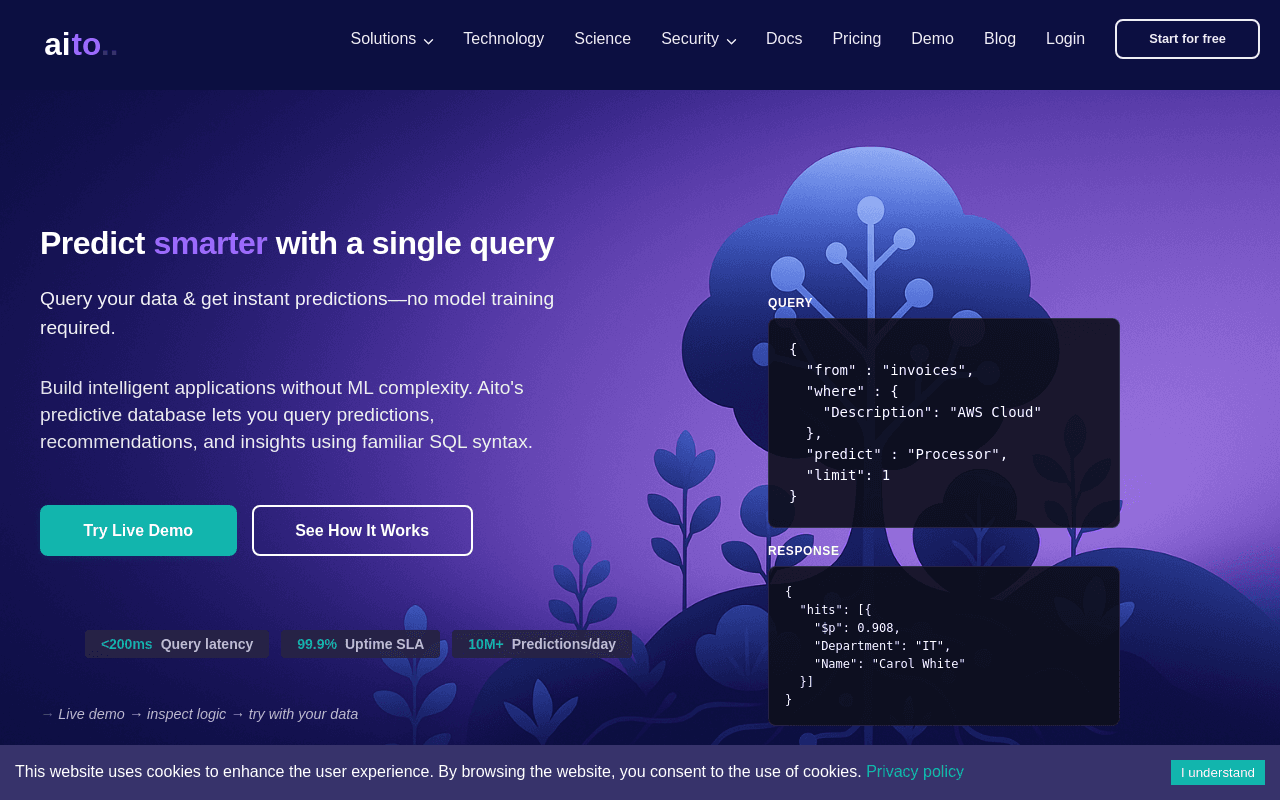This screenshot has width=1280, height=800.
Task: Click the "from" : "invoices" query line
Action: click(890, 370)
